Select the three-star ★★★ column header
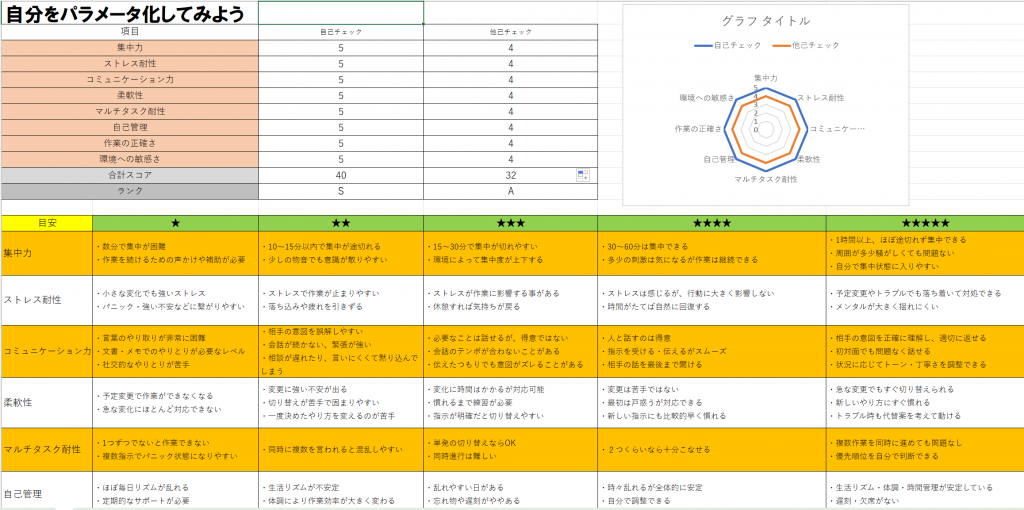The height and width of the screenshot is (510, 1024). point(510,222)
